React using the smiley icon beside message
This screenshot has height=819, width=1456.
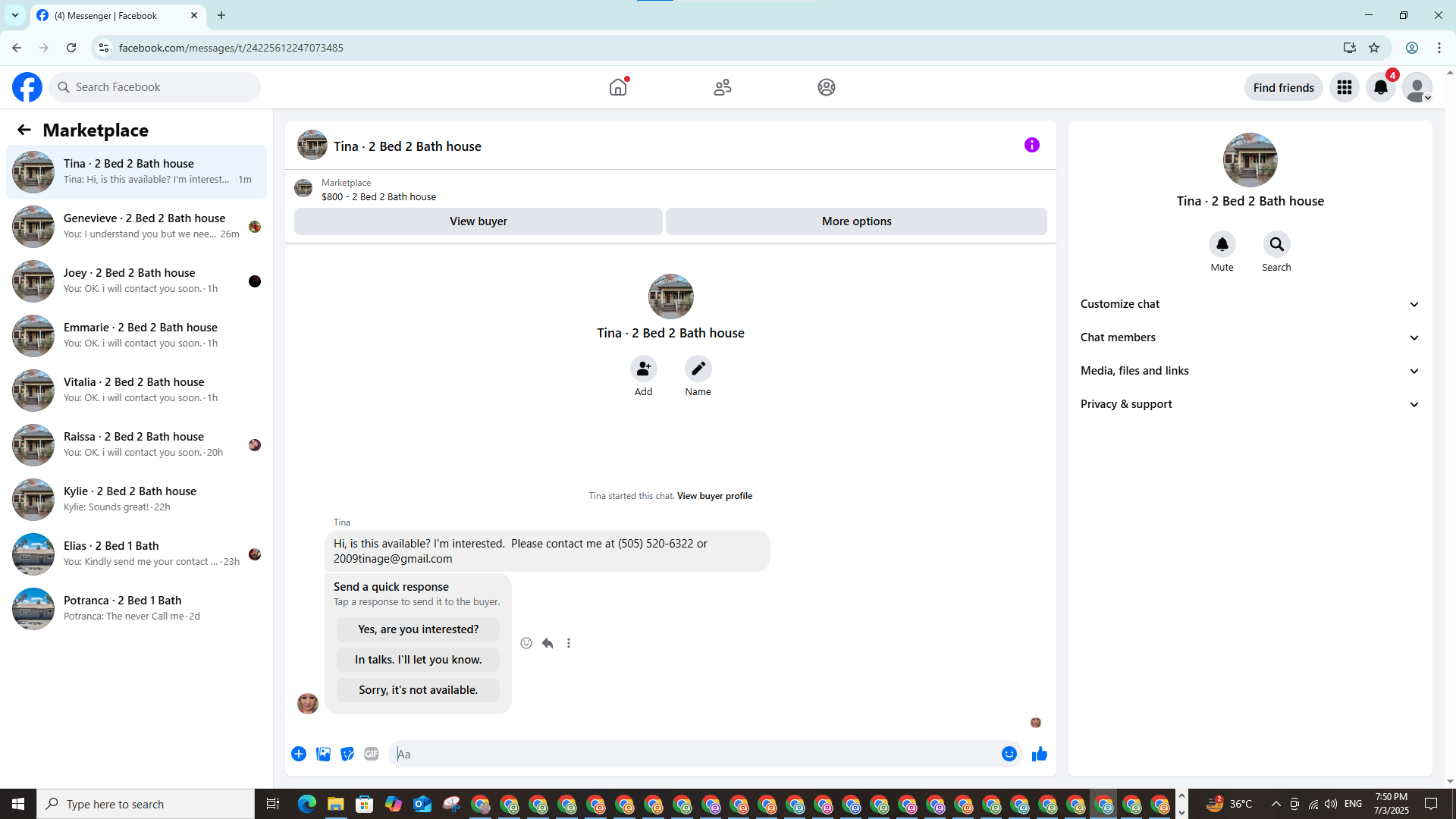point(526,643)
